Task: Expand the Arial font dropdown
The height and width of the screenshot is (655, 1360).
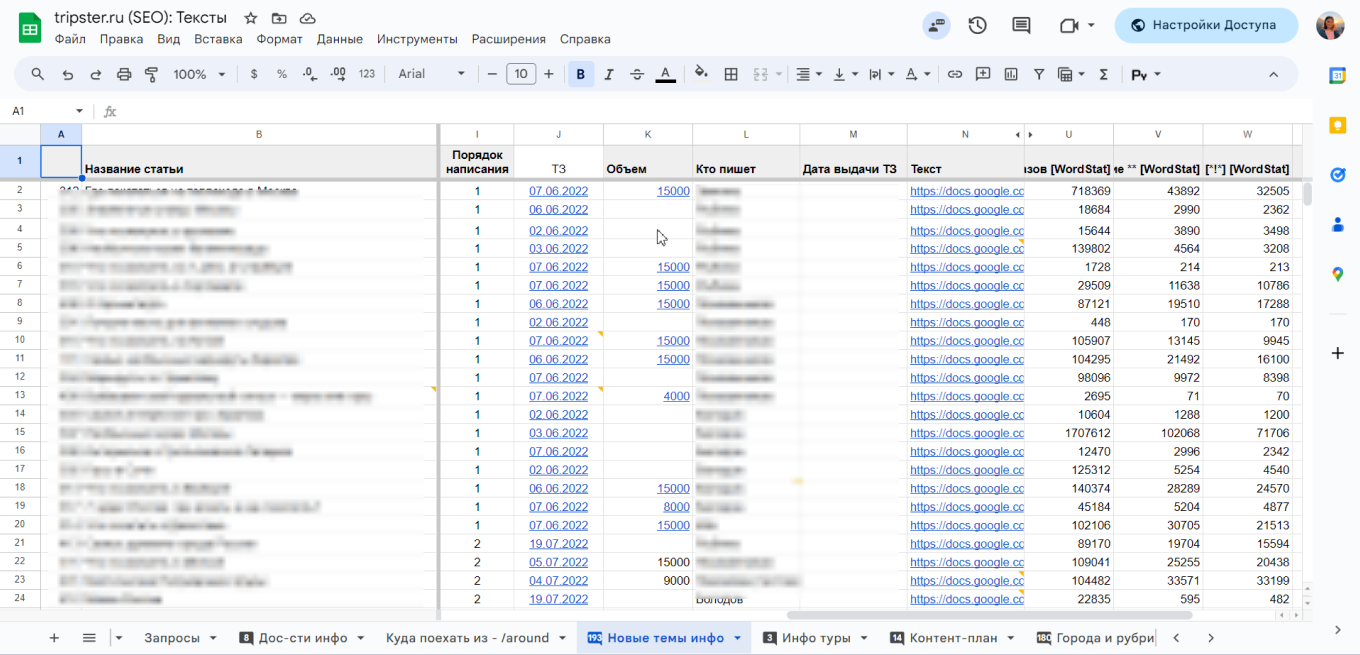Action: click(x=432, y=74)
